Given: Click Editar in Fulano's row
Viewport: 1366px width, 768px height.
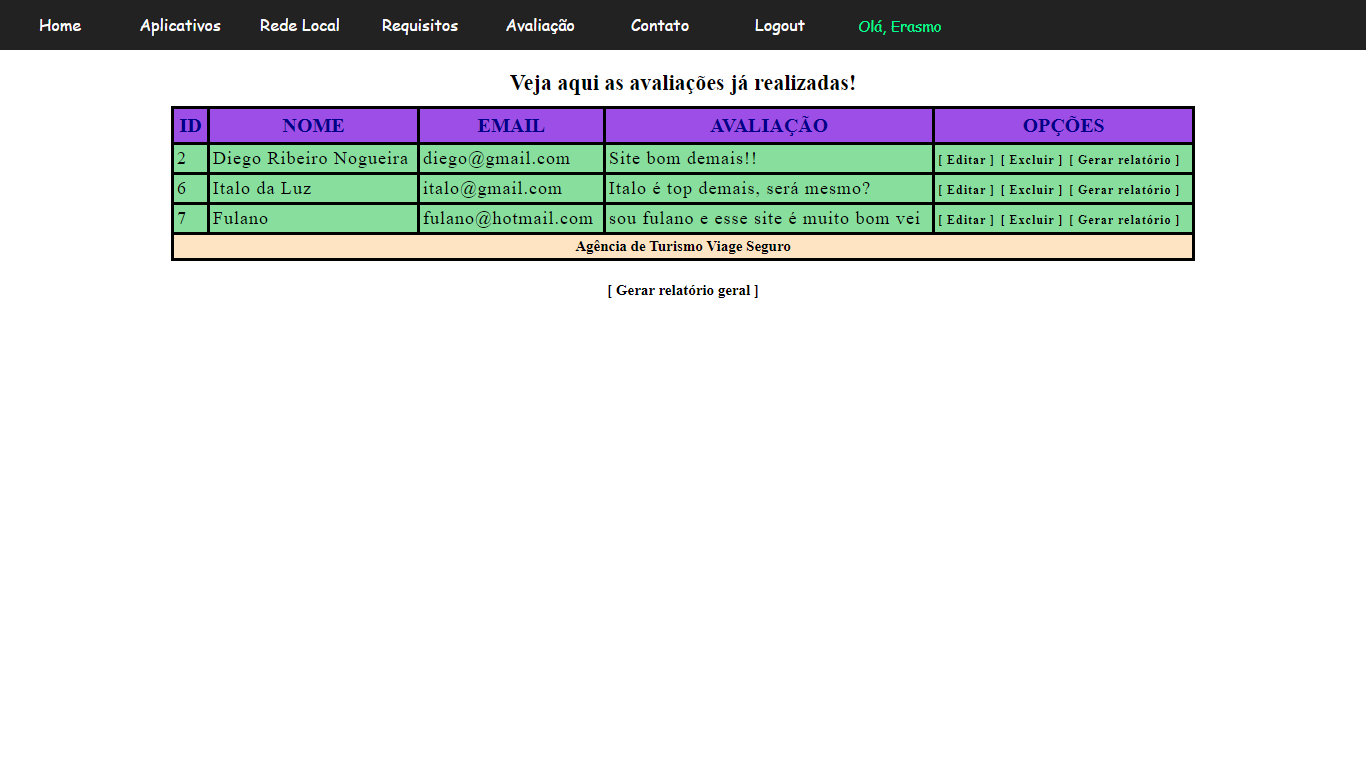Looking at the screenshot, I should 966,220.
